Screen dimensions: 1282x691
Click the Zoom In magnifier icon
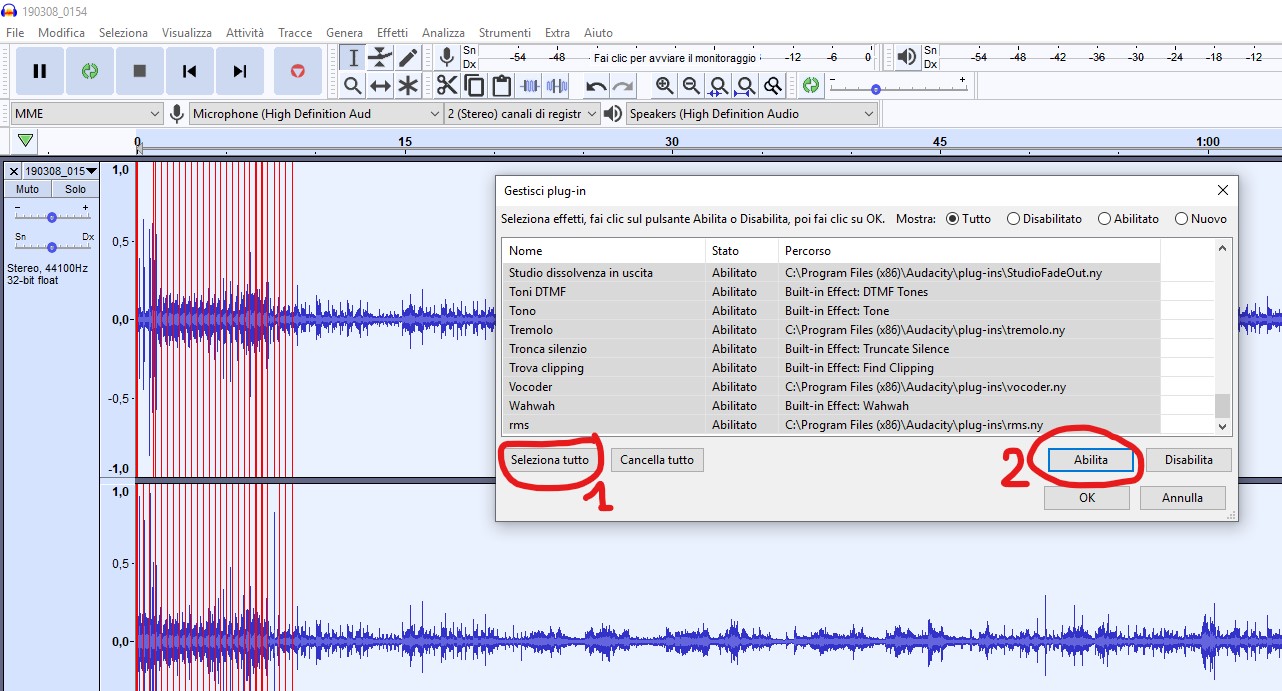coord(664,86)
